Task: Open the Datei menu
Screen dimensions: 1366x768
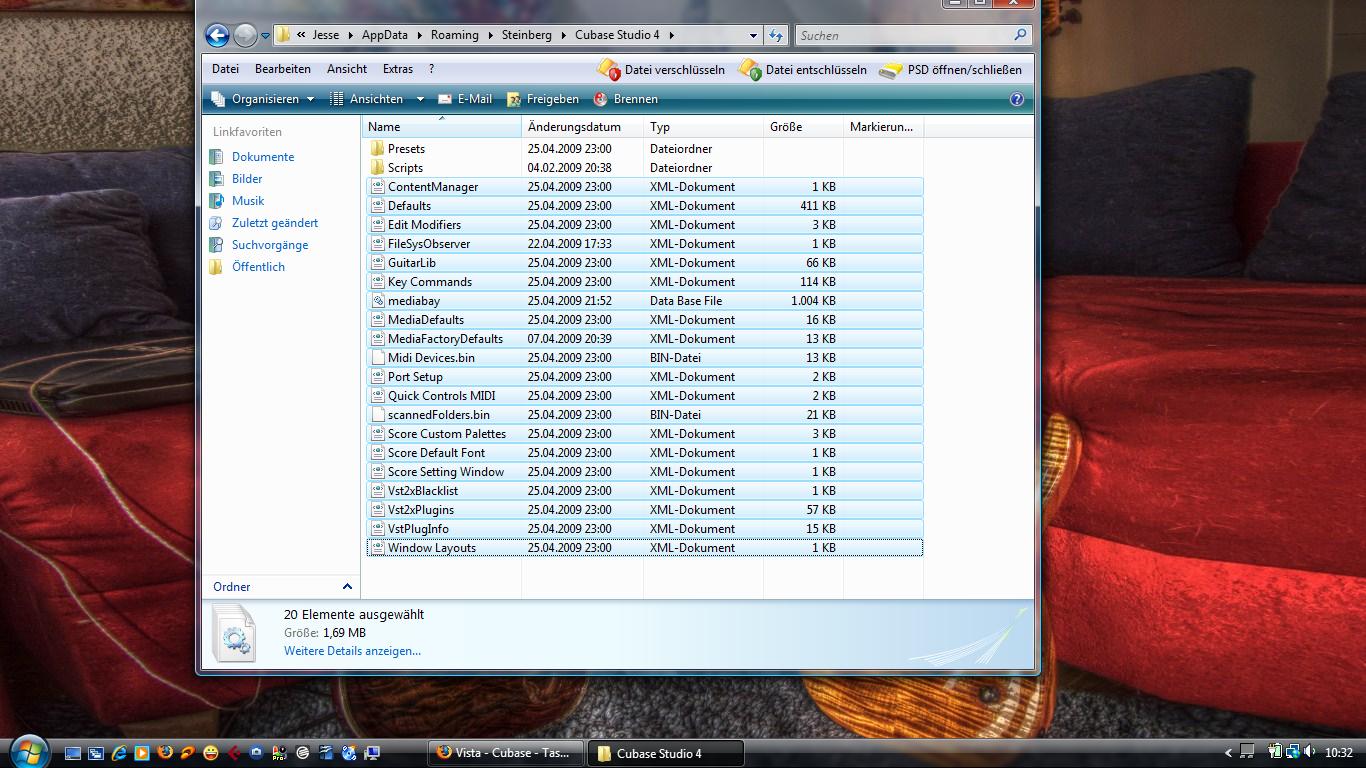Action: click(x=225, y=69)
